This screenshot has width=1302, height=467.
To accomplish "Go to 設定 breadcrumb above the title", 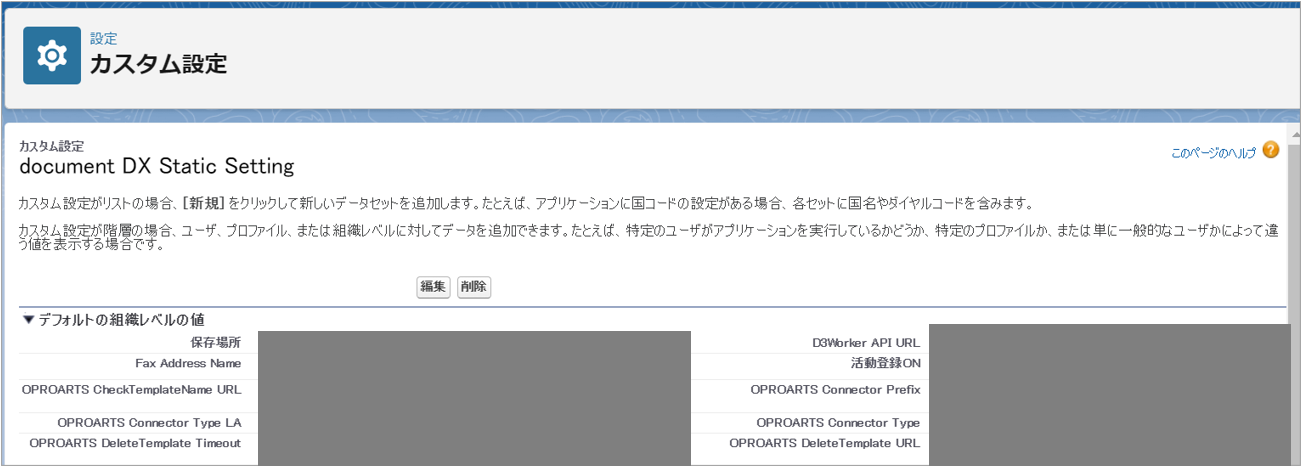I will [103, 38].
